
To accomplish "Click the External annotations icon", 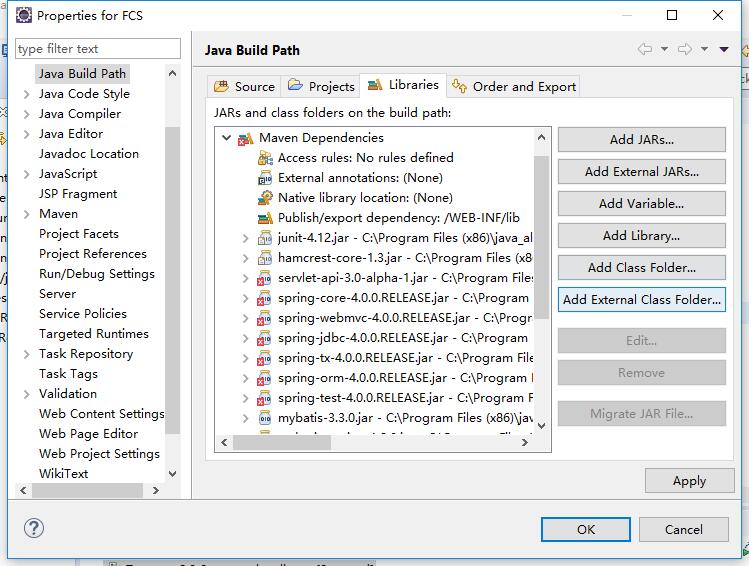I will coord(265,178).
